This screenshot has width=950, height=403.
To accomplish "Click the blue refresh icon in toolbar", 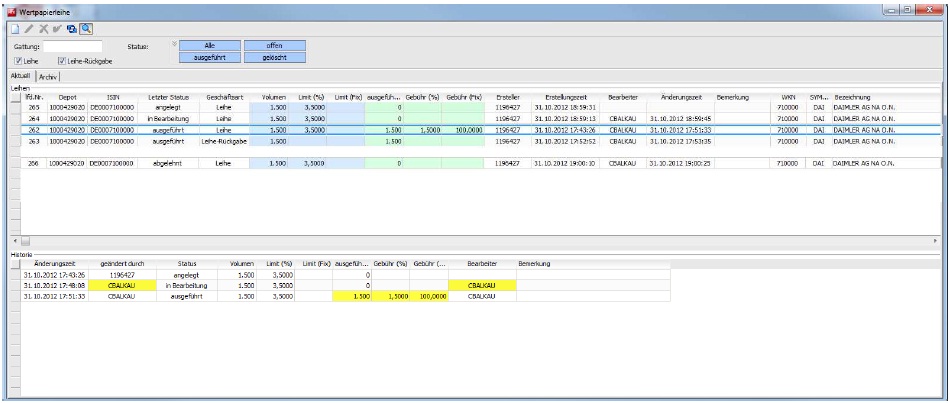I will (x=71, y=28).
